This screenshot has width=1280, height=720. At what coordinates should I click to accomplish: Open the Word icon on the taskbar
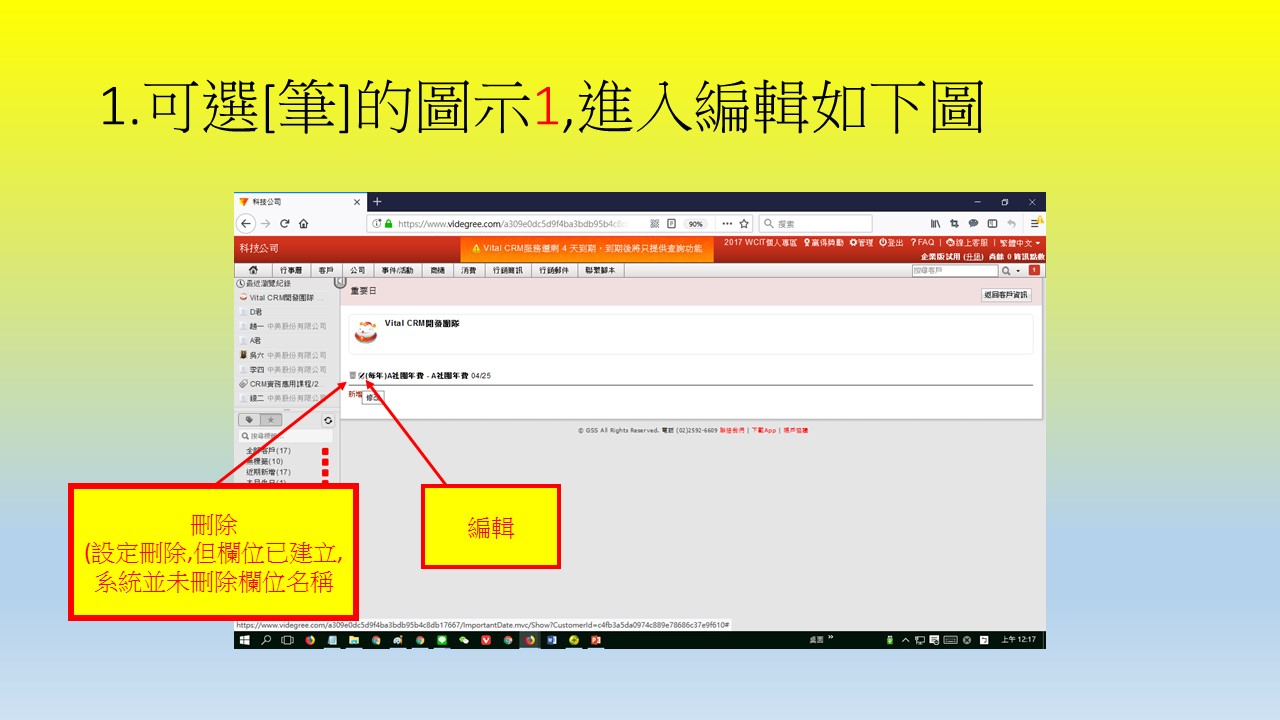coord(551,640)
